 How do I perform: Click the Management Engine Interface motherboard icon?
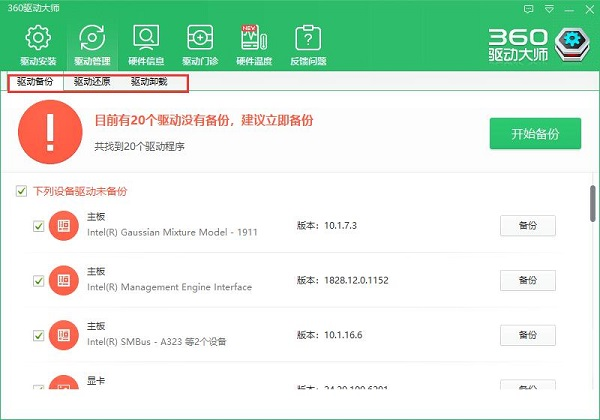(64, 280)
